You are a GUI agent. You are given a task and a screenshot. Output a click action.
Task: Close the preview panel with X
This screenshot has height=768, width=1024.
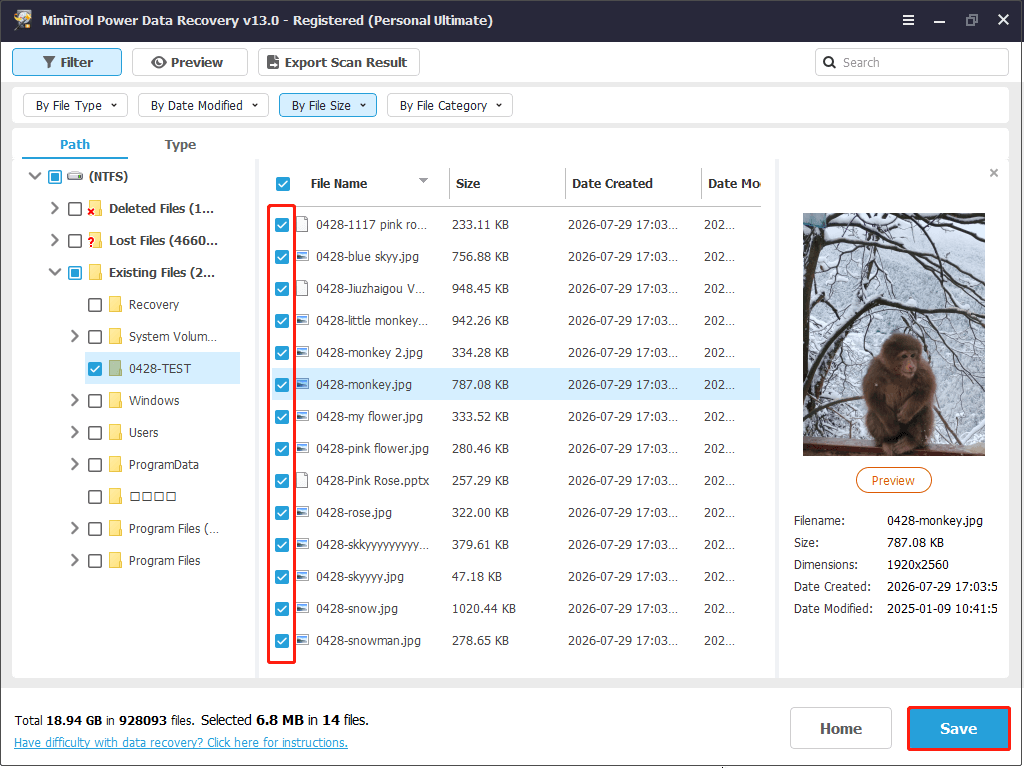click(x=994, y=173)
